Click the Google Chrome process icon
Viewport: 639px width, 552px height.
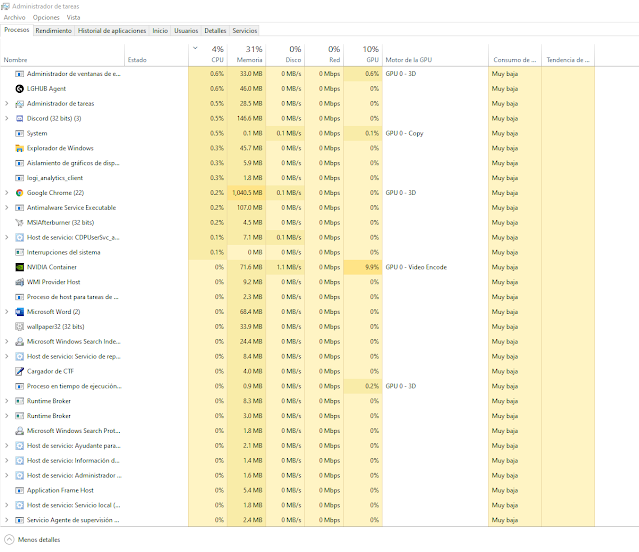click(19, 193)
